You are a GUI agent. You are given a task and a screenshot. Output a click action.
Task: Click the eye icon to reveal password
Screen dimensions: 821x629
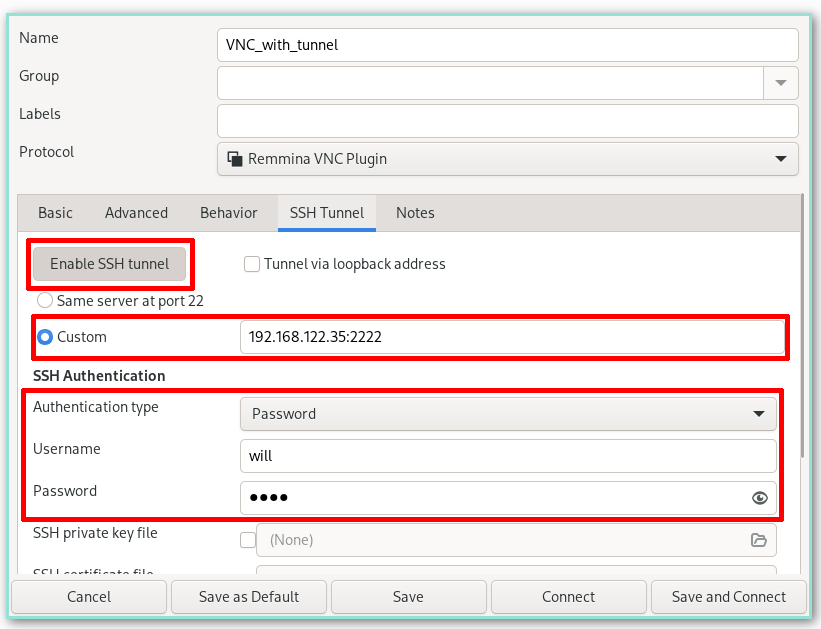760,498
